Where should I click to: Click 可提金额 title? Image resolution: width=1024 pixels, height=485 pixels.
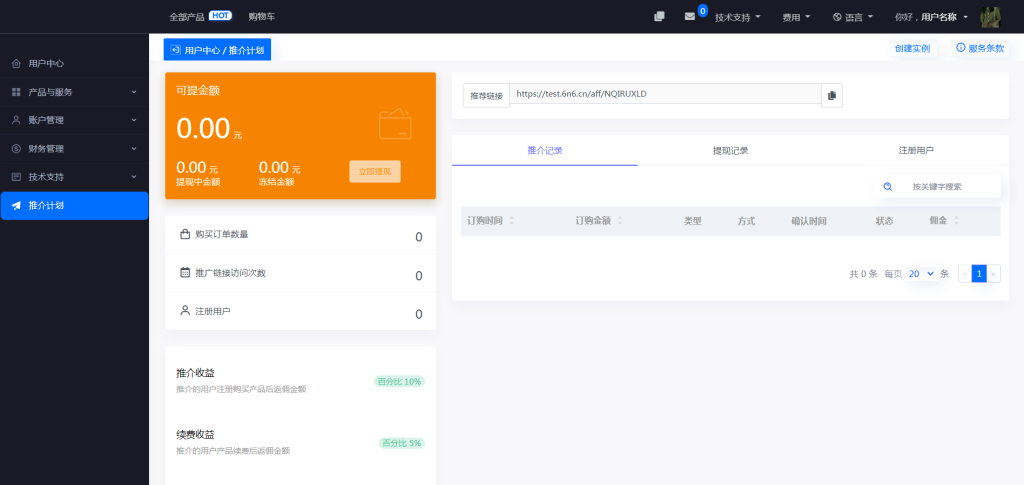(198, 91)
